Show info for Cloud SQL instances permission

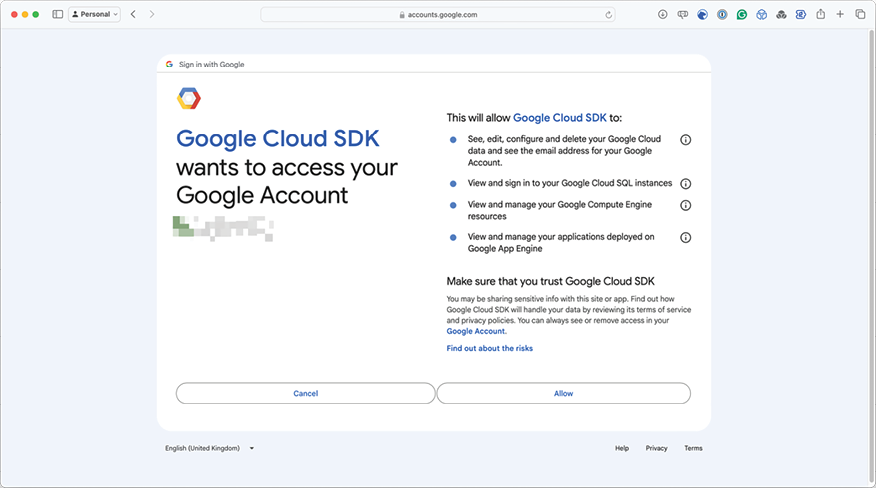pyautogui.click(x=685, y=184)
